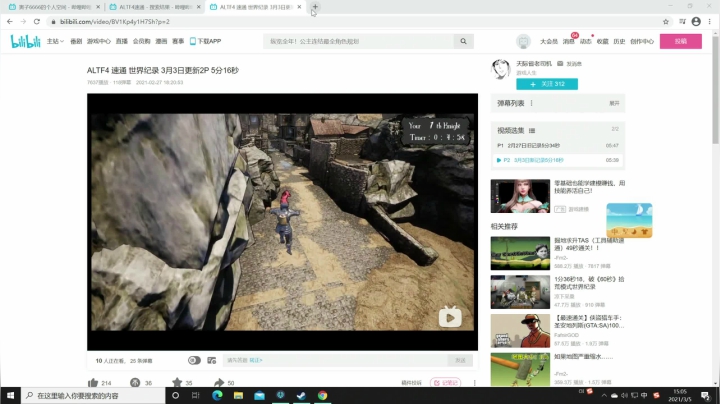Click 下载APP with phone icon
The width and height of the screenshot is (720, 404).
(206, 41)
